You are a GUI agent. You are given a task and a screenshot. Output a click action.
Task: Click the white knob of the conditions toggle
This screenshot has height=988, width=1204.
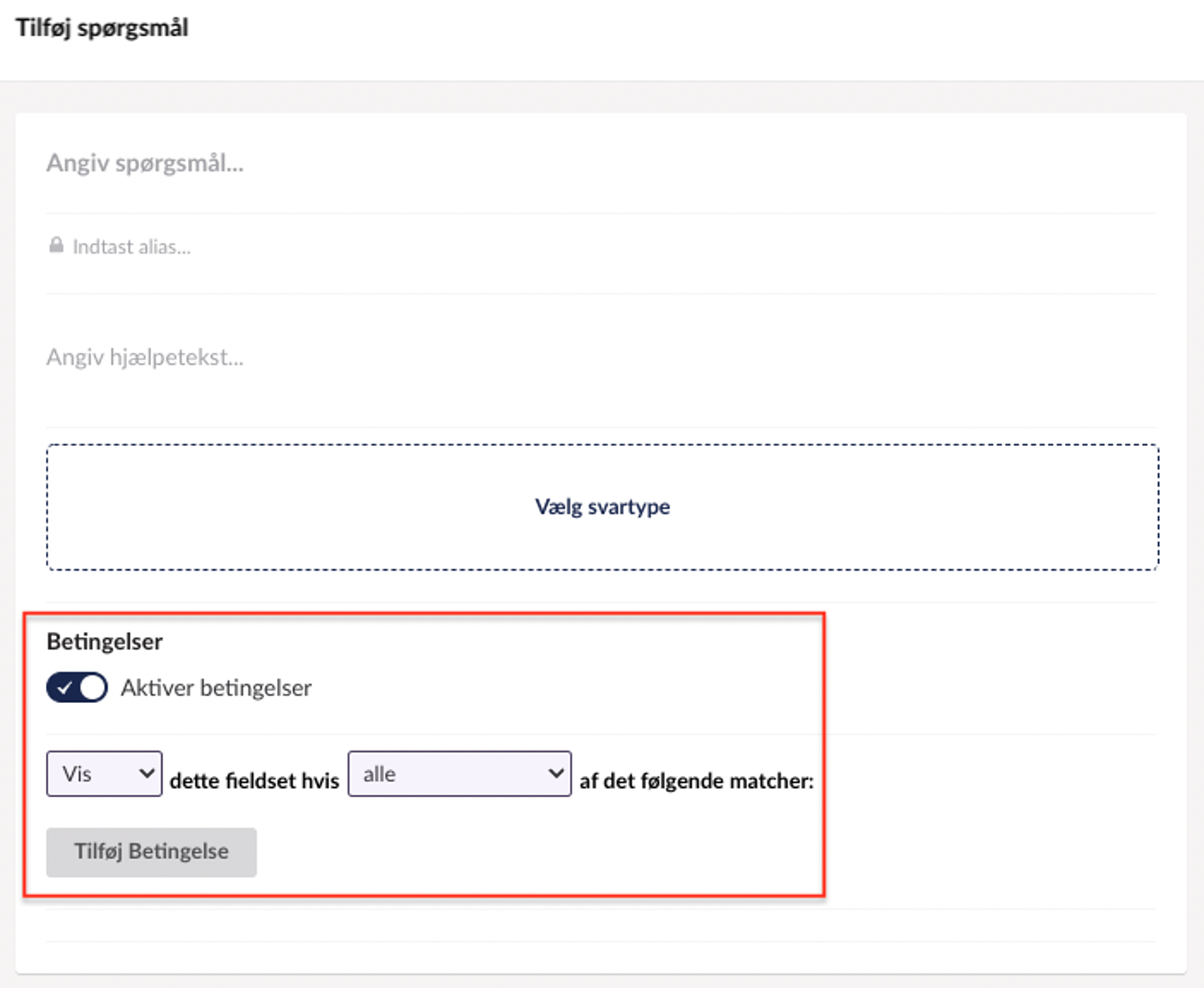92,688
